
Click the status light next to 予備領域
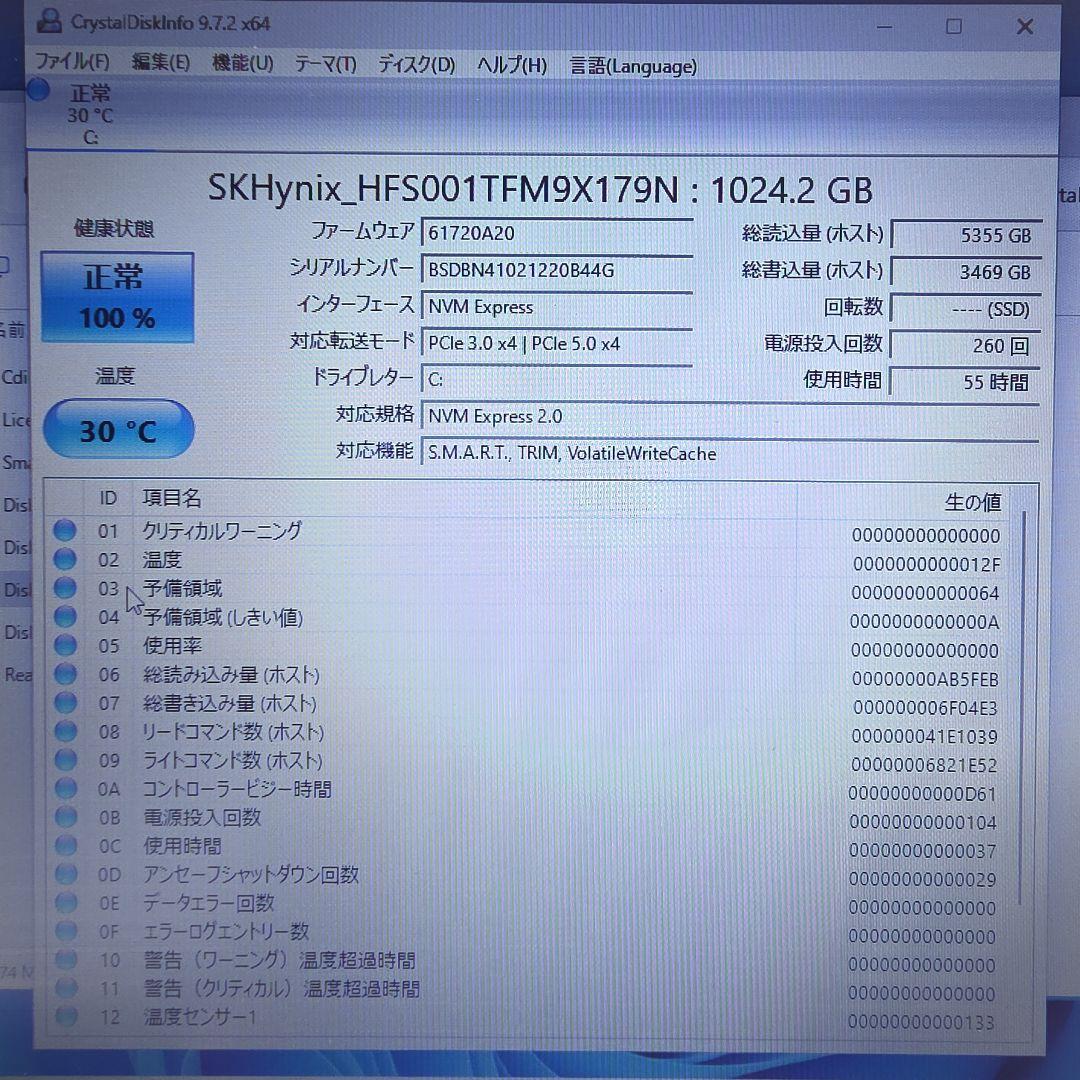point(64,589)
